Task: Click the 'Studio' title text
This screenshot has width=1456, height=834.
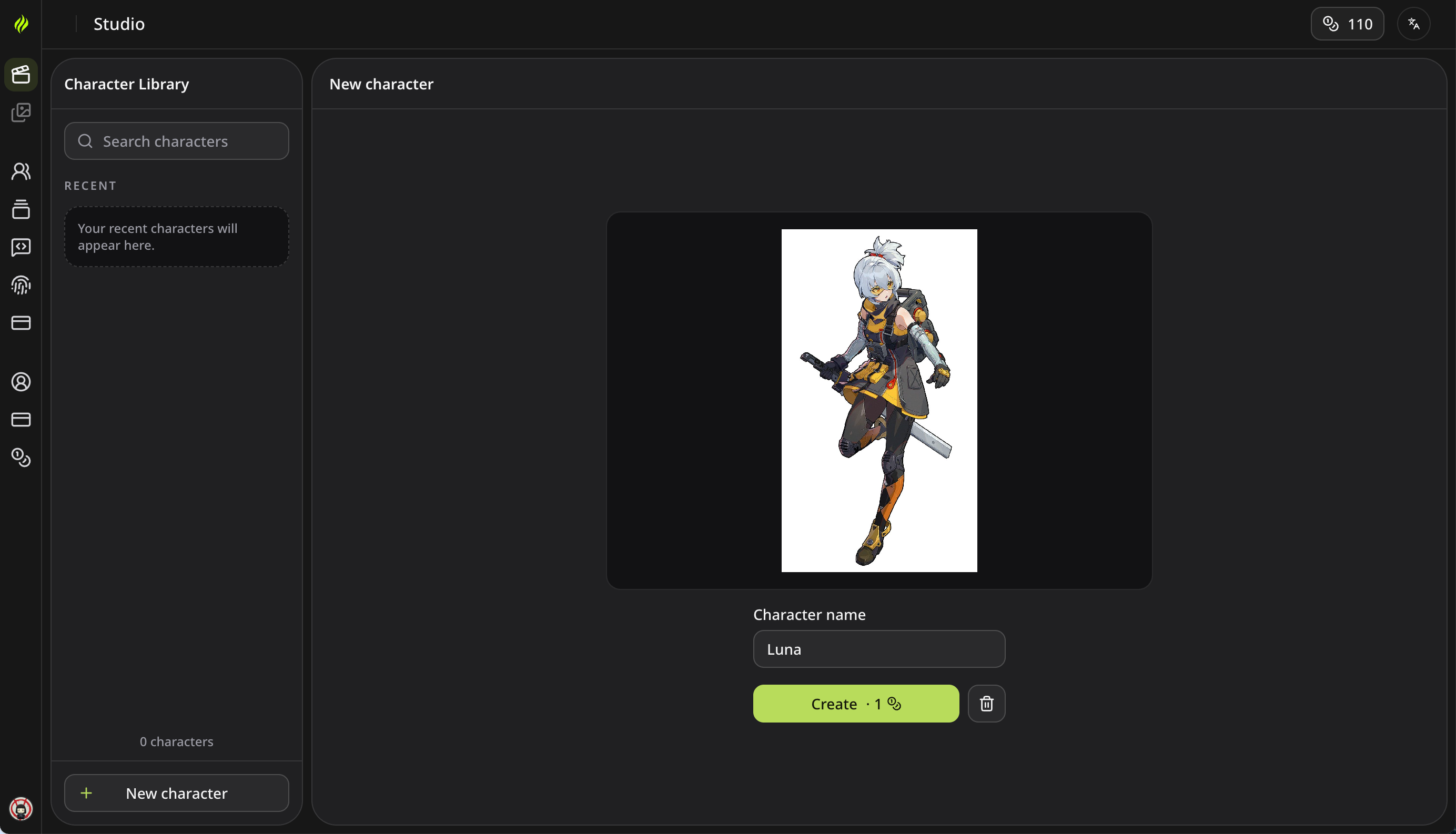Action: pos(119,24)
